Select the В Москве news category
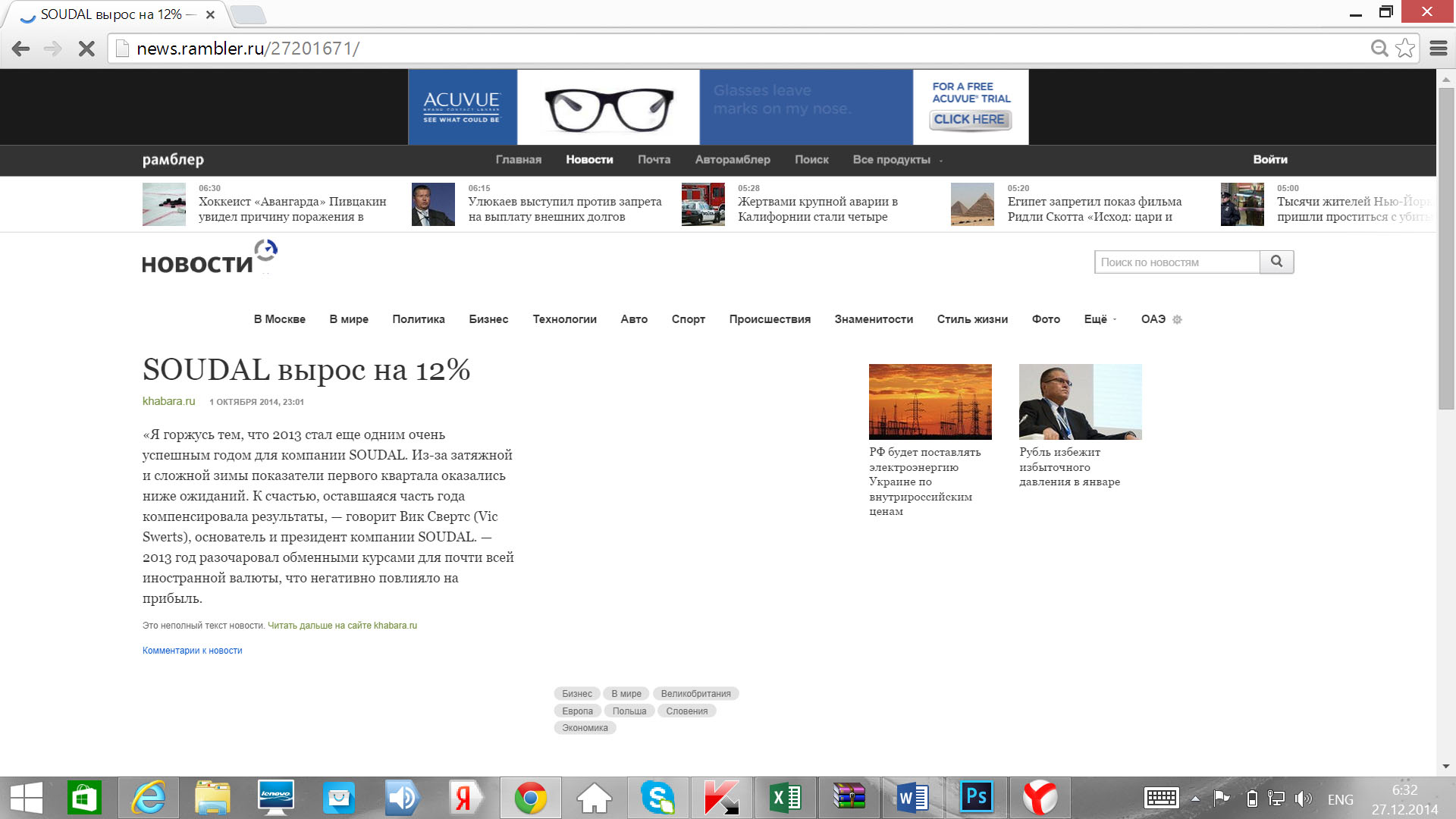Image resolution: width=1456 pixels, height=819 pixels. click(x=279, y=319)
